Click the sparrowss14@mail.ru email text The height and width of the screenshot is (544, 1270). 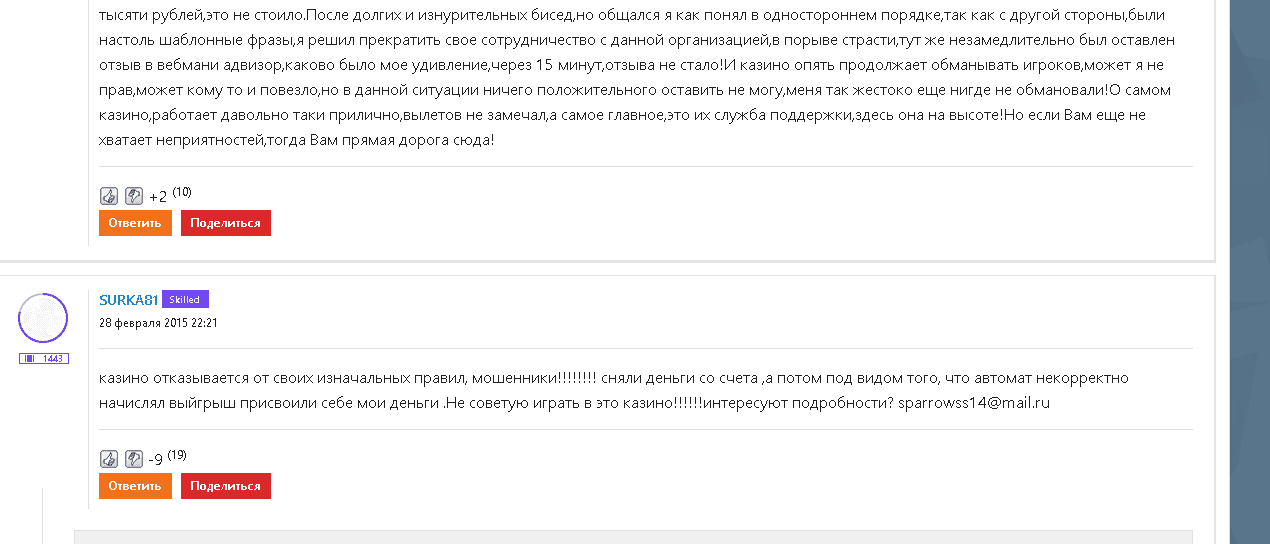point(973,403)
